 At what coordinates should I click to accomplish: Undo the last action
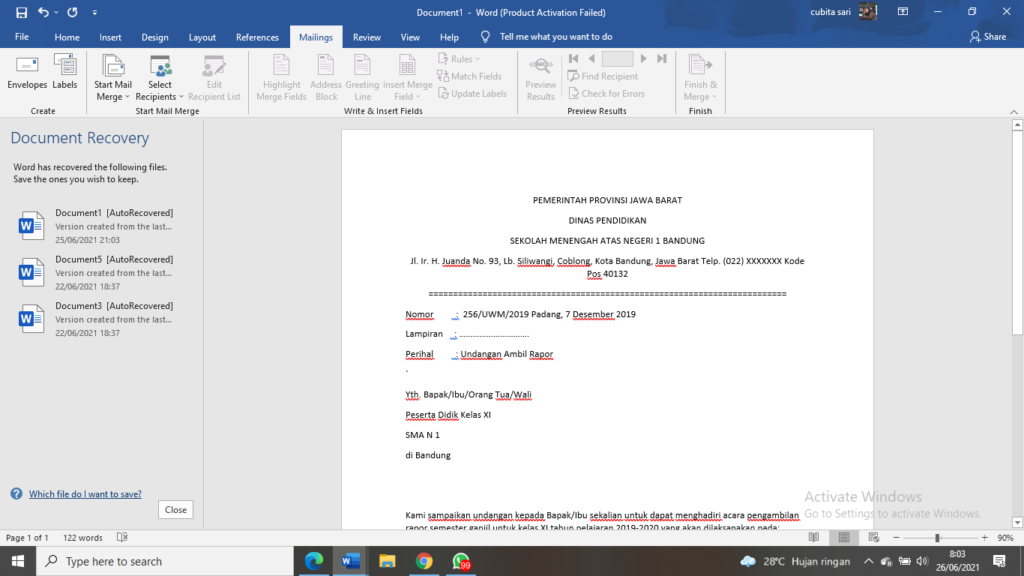coord(43,12)
